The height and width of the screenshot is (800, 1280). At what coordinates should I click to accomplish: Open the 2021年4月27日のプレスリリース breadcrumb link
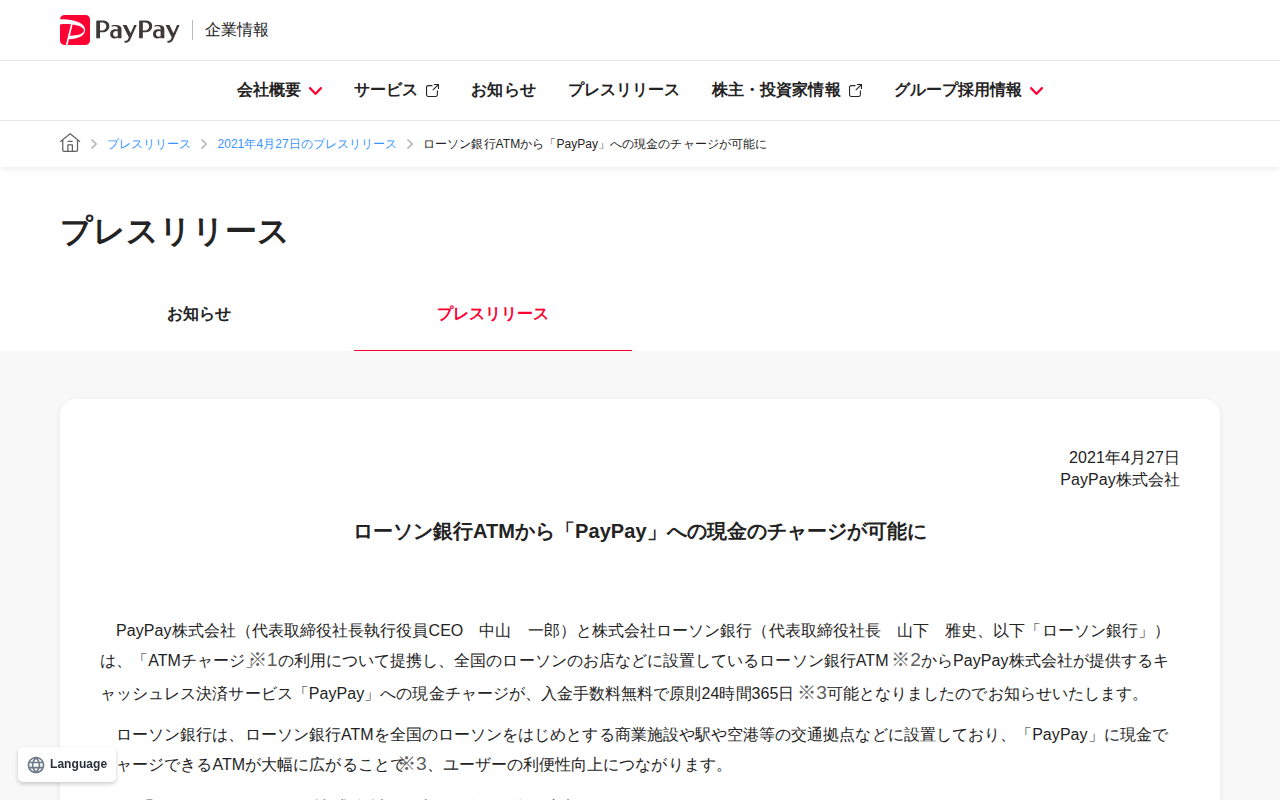click(307, 144)
